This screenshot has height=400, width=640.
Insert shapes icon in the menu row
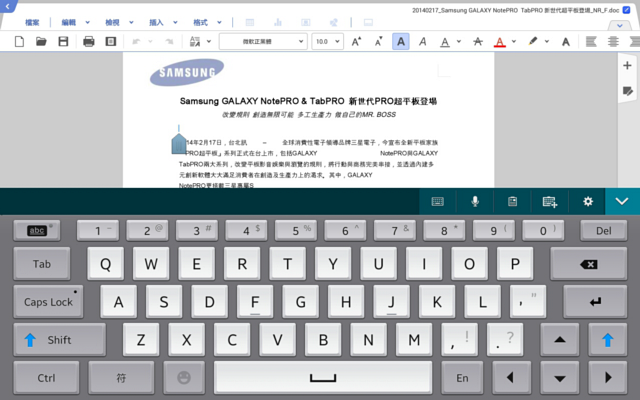(333, 22)
